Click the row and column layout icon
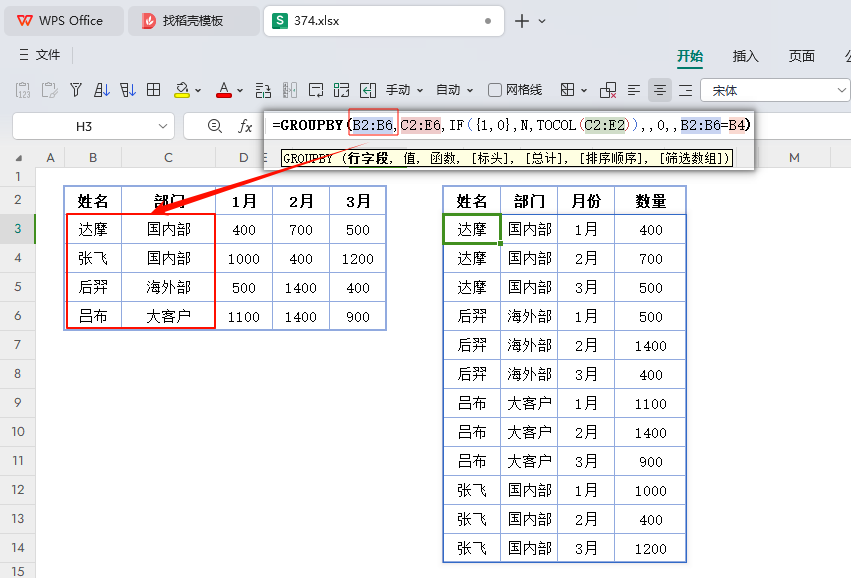Image resolution: width=851 pixels, height=578 pixels. click(x=263, y=90)
